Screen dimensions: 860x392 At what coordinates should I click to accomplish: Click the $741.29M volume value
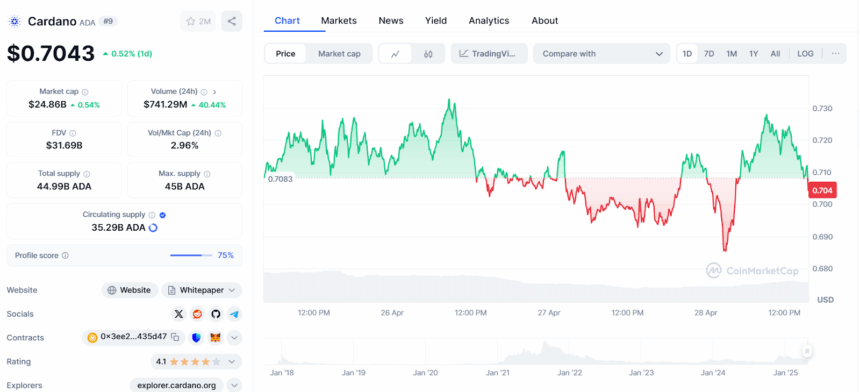pos(165,104)
